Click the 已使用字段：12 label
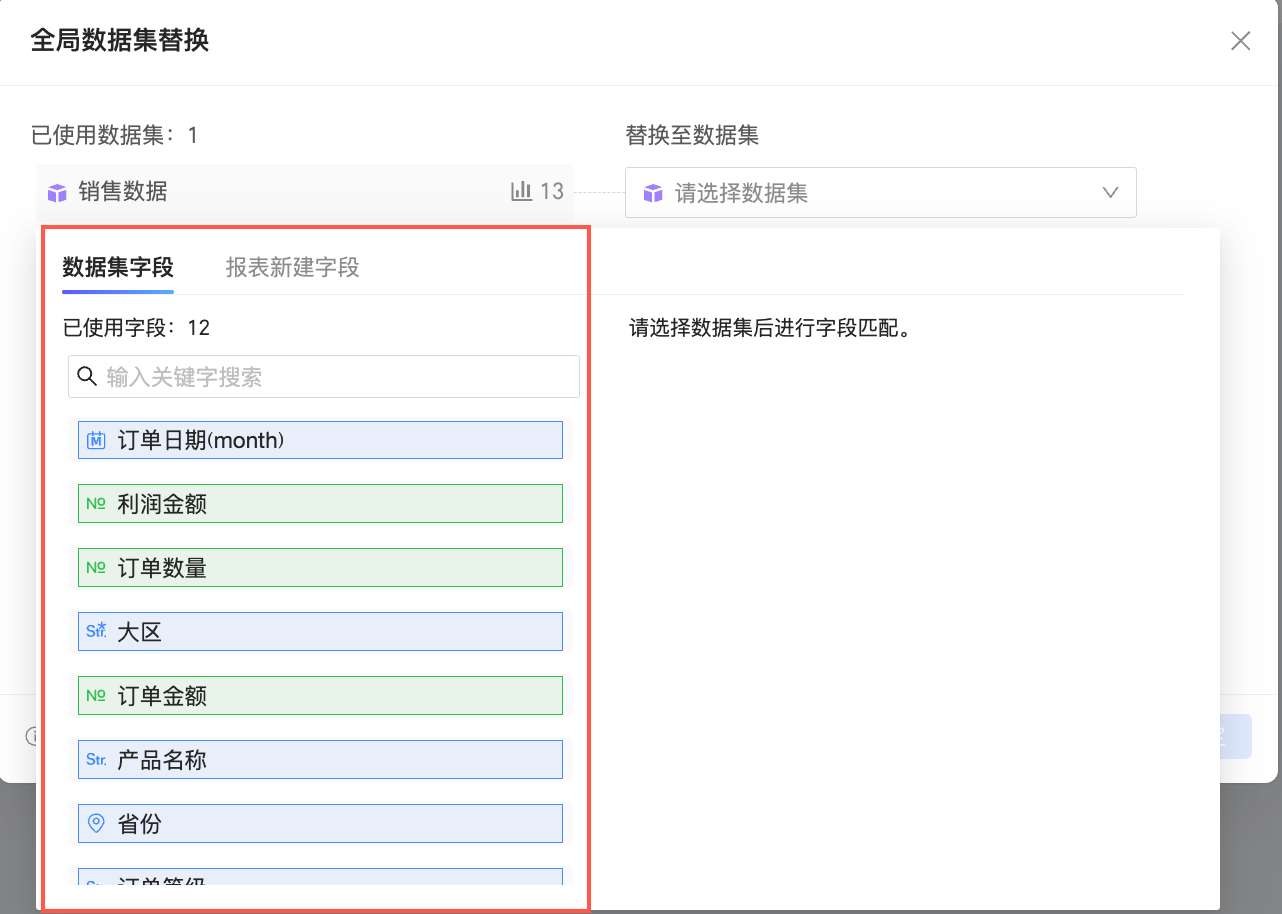This screenshot has width=1282, height=914. point(136,328)
